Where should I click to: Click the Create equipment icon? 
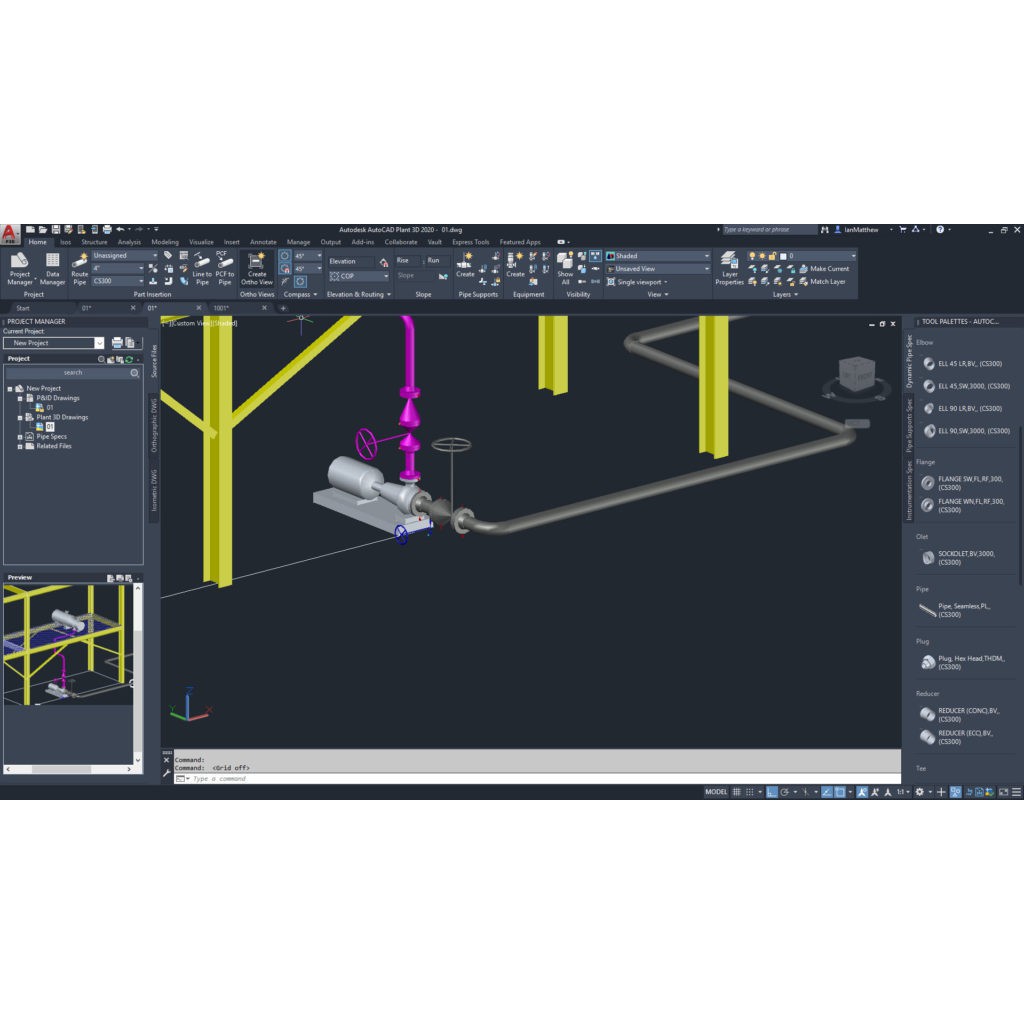pyautogui.click(x=515, y=267)
